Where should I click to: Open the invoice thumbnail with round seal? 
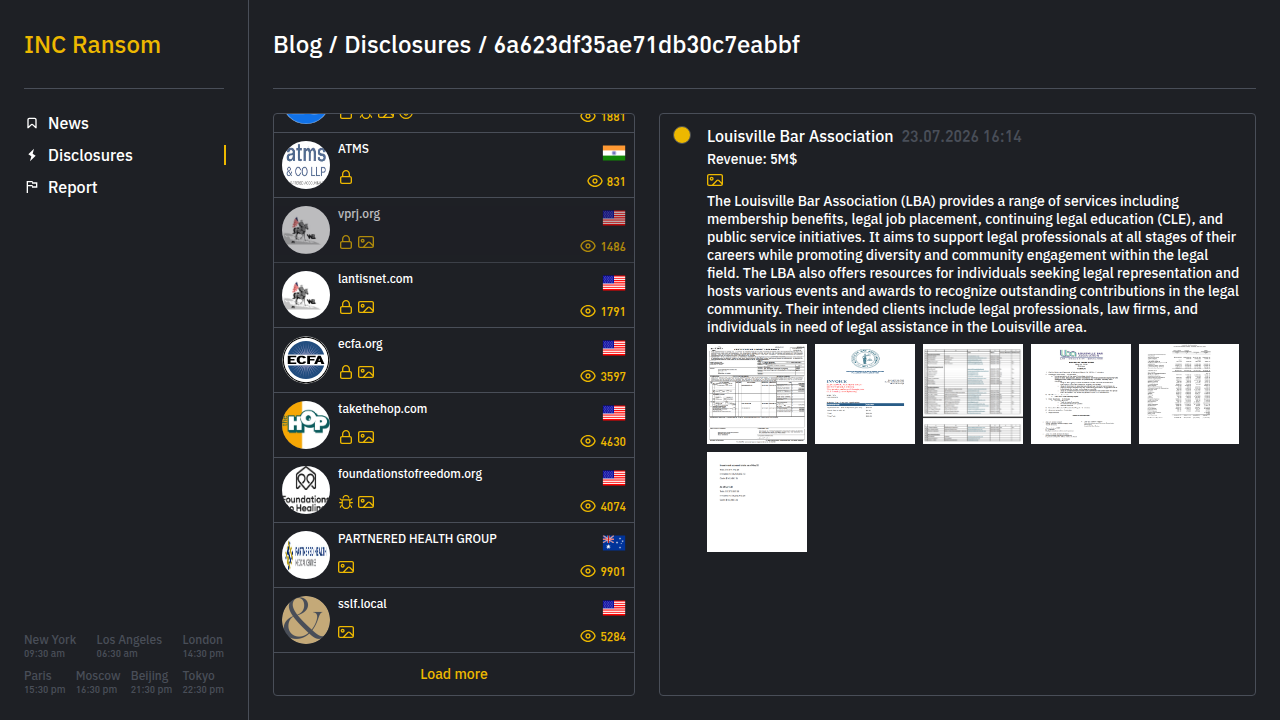click(x=865, y=394)
